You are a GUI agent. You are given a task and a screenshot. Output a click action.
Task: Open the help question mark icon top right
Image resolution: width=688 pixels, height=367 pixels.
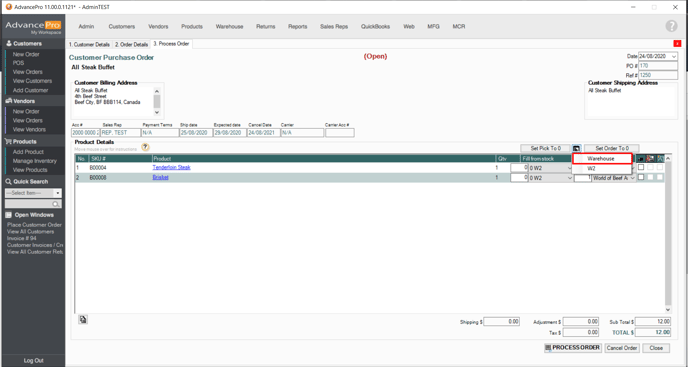click(x=671, y=26)
